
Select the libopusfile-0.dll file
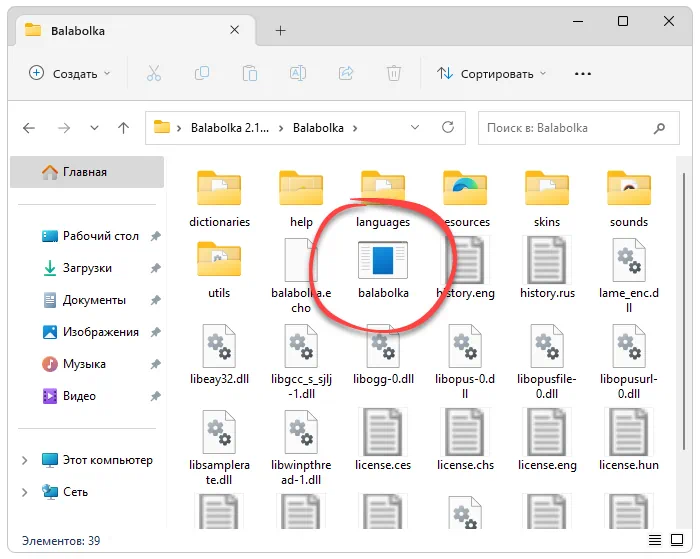tap(547, 362)
